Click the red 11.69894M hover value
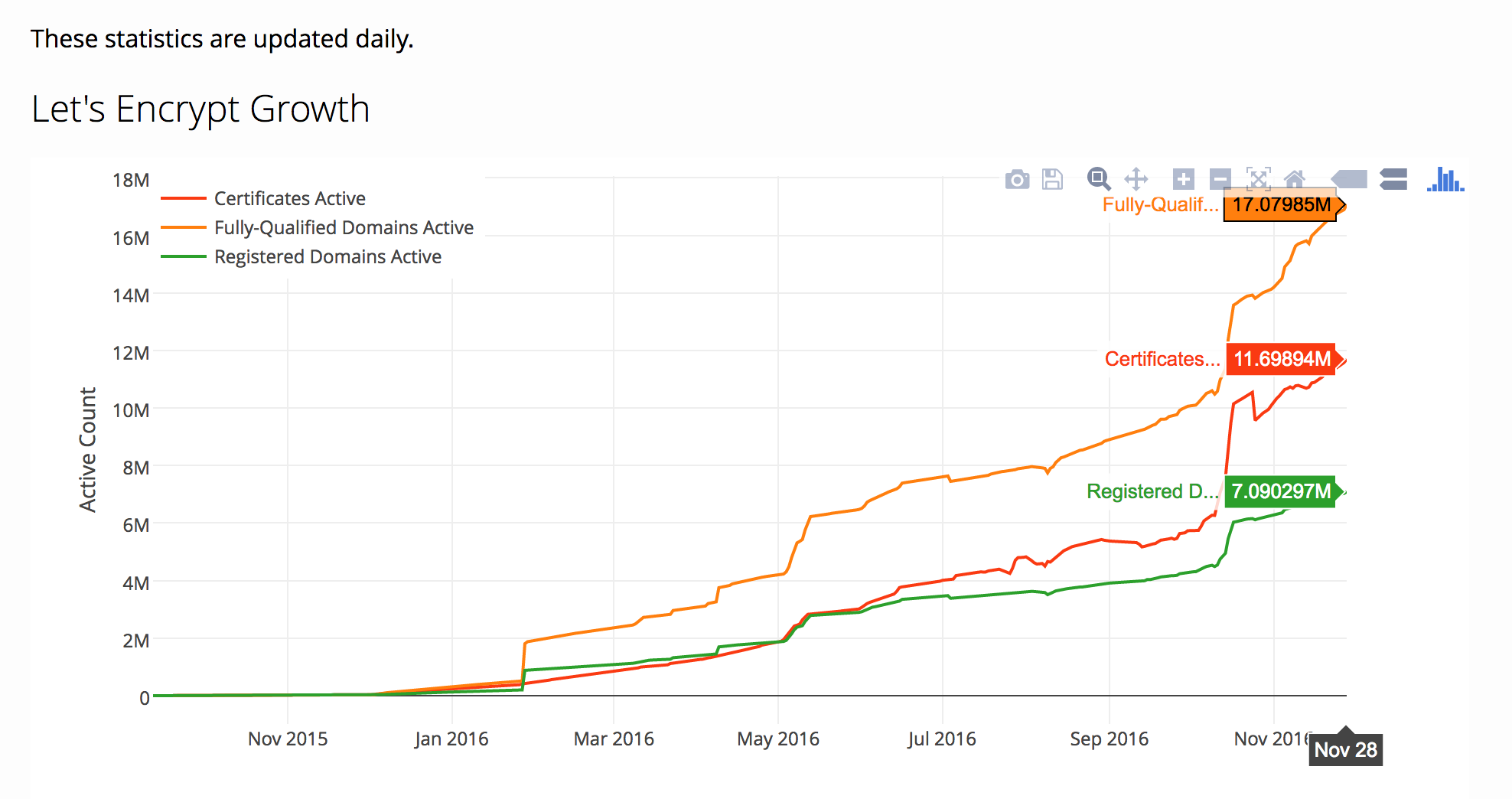The image size is (1512, 799). pos(1282,359)
